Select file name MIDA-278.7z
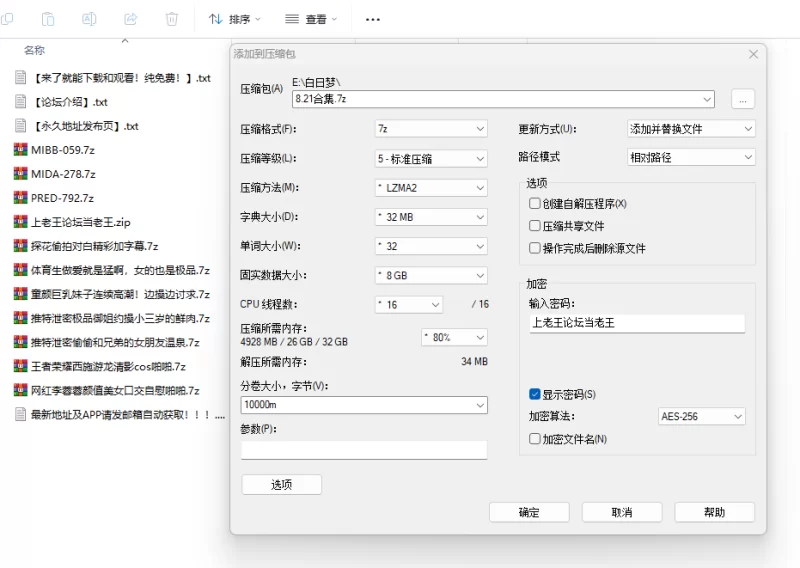 tap(63, 174)
